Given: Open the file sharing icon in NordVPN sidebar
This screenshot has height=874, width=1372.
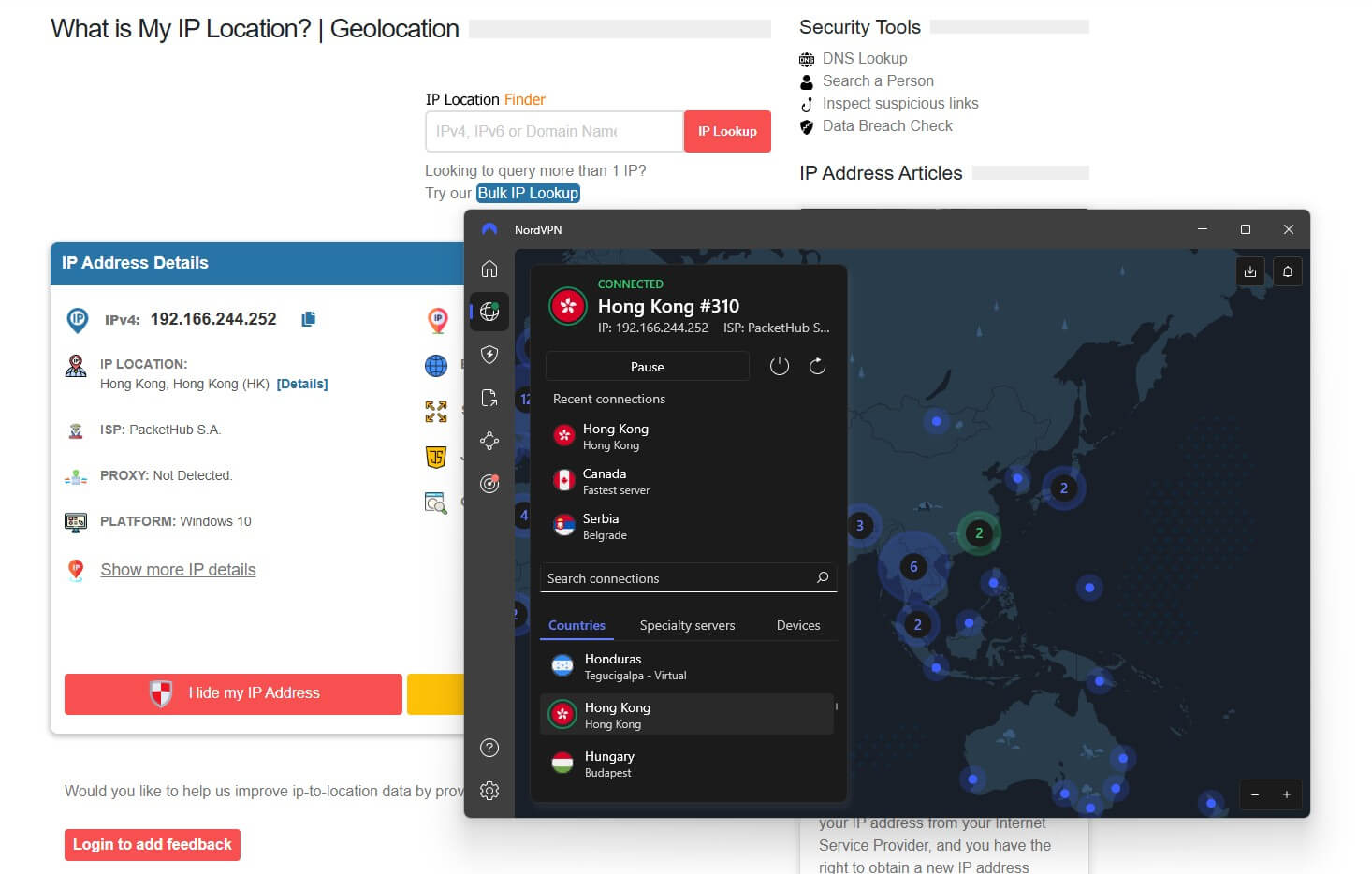Looking at the screenshot, I should 489,398.
